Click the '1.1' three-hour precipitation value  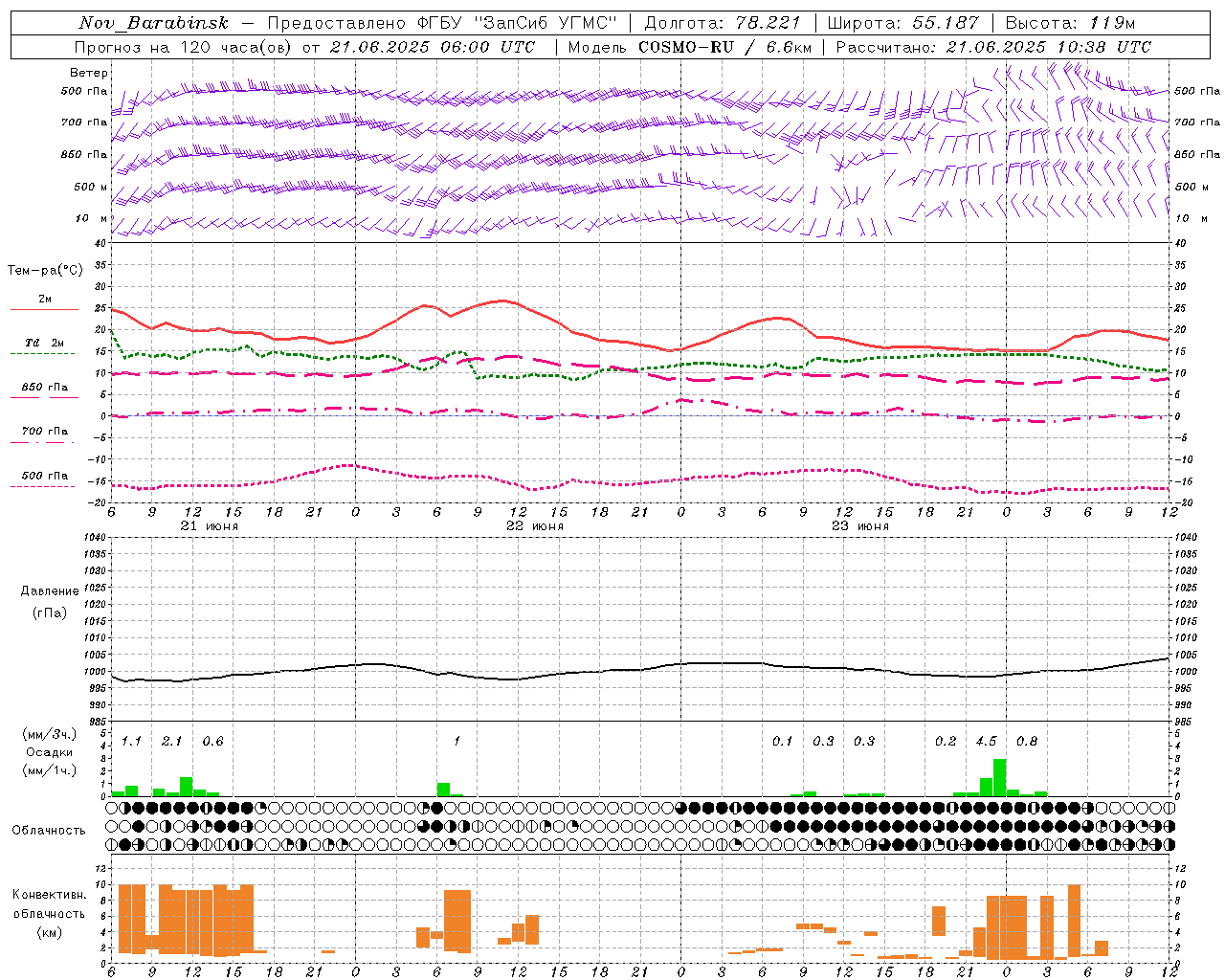click(x=131, y=742)
